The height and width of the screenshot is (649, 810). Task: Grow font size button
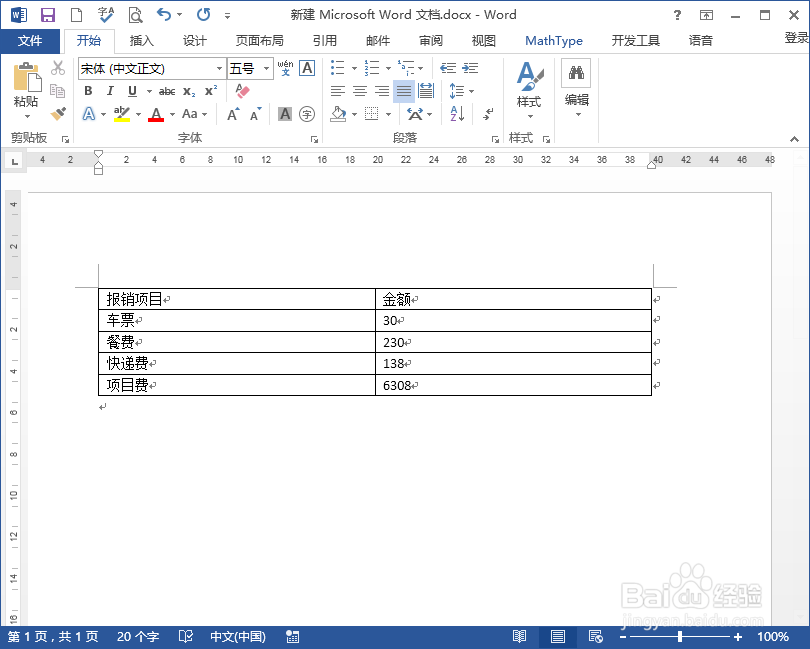tap(233, 114)
